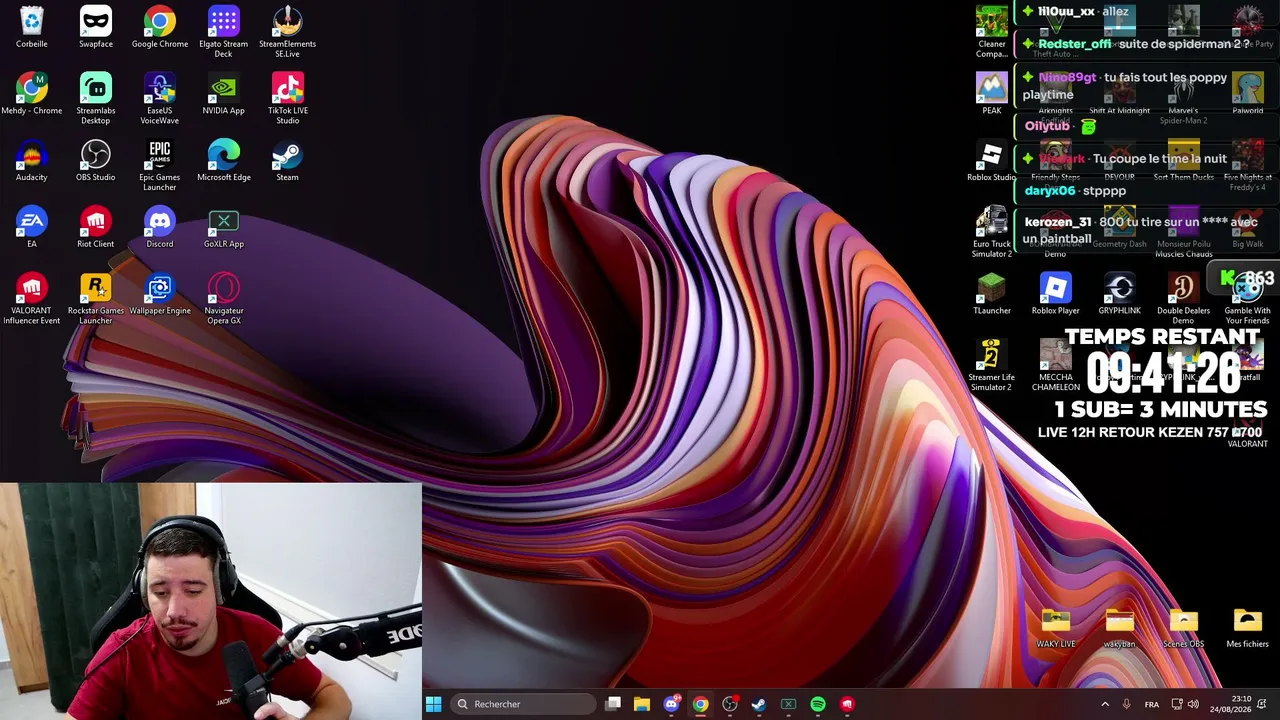The image size is (1280, 720).
Task: Open Elgato Stream Deck shortcut
Action: point(224,31)
